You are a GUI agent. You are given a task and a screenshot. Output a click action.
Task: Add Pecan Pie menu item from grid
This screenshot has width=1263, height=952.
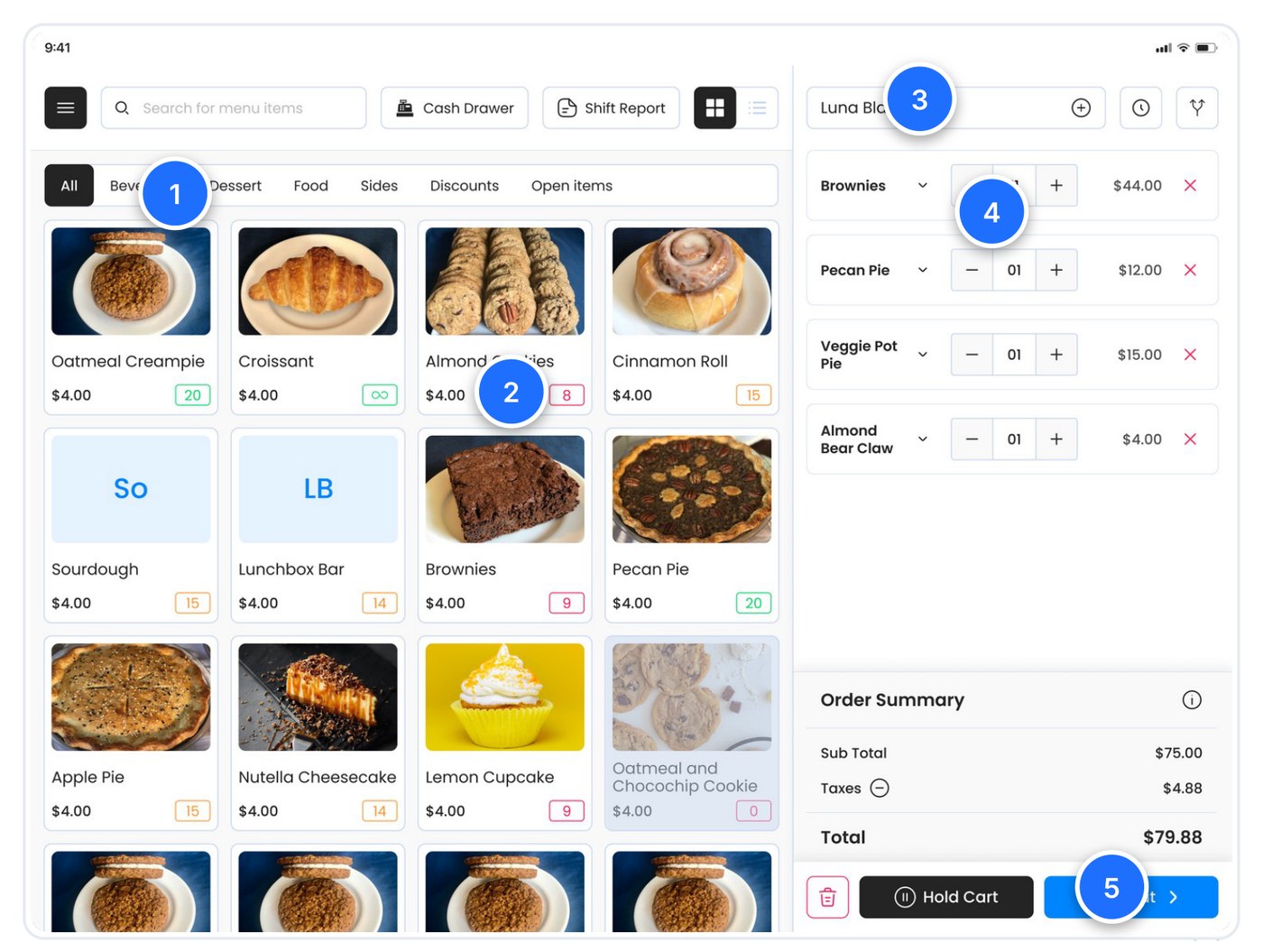tap(692, 525)
